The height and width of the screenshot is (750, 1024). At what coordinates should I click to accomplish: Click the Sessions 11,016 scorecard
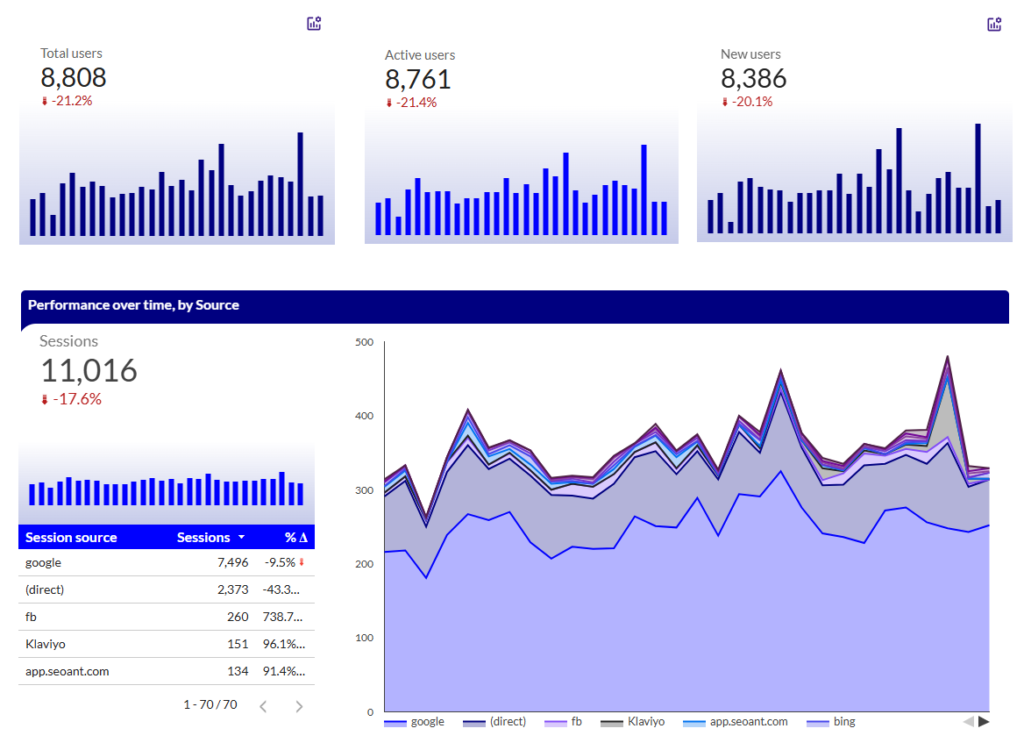click(89, 371)
